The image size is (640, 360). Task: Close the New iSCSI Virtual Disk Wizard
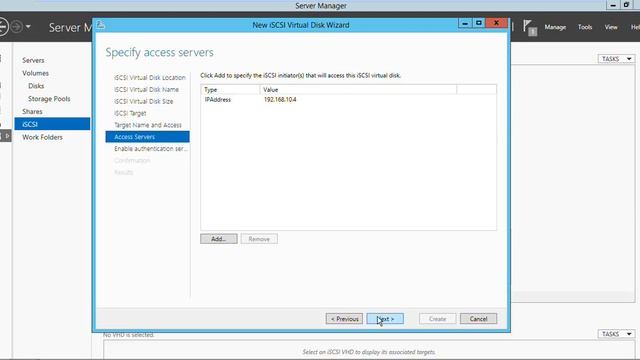pos(496,23)
